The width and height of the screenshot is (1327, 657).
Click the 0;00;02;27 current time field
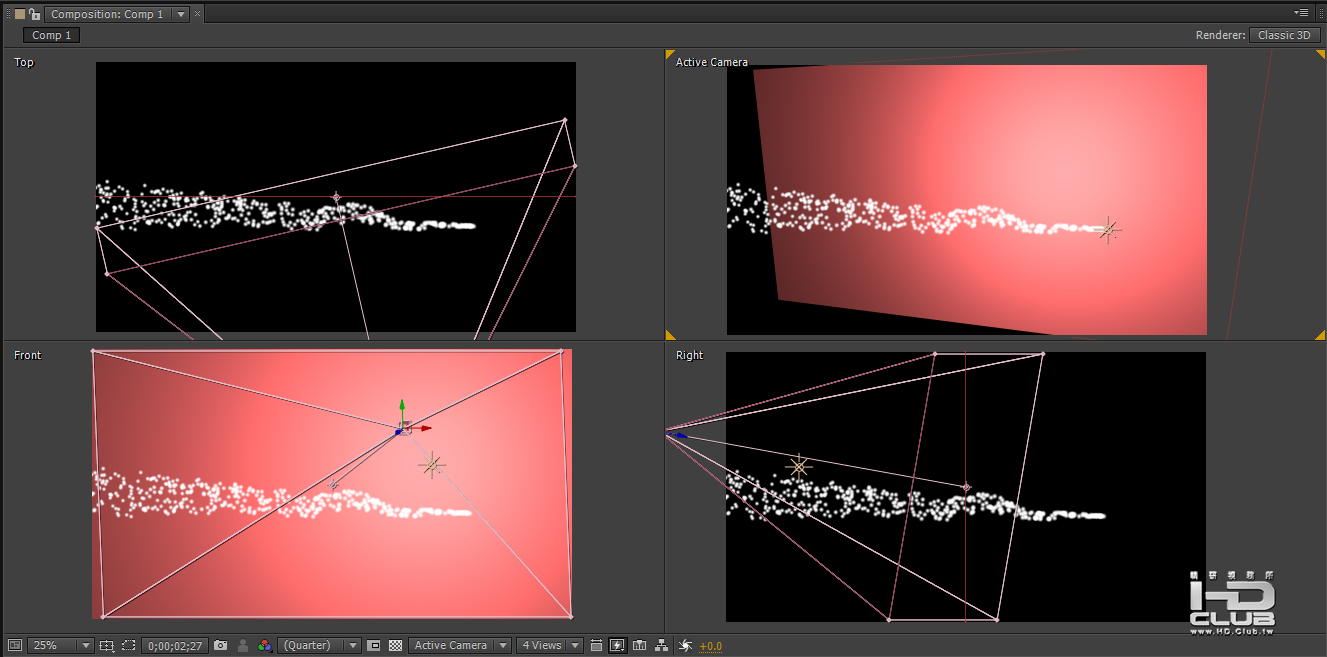[175, 646]
